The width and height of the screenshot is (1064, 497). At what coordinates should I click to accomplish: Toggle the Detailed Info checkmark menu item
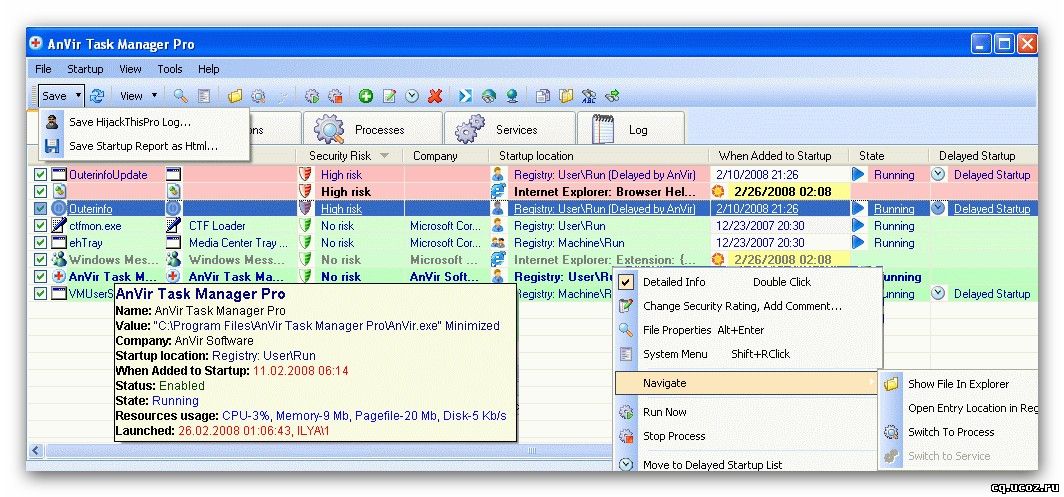(x=748, y=282)
